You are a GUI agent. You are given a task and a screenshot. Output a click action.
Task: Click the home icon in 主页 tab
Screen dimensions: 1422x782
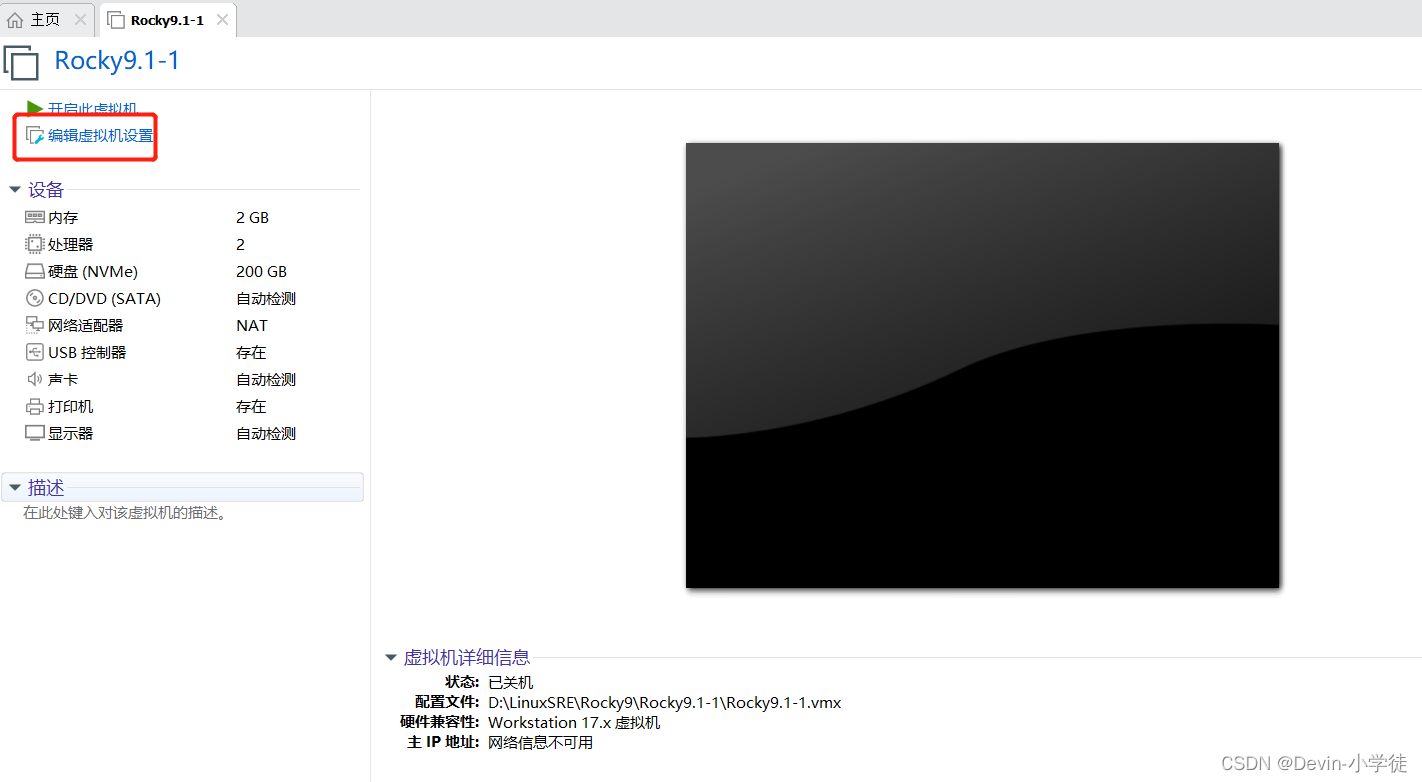(x=15, y=20)
